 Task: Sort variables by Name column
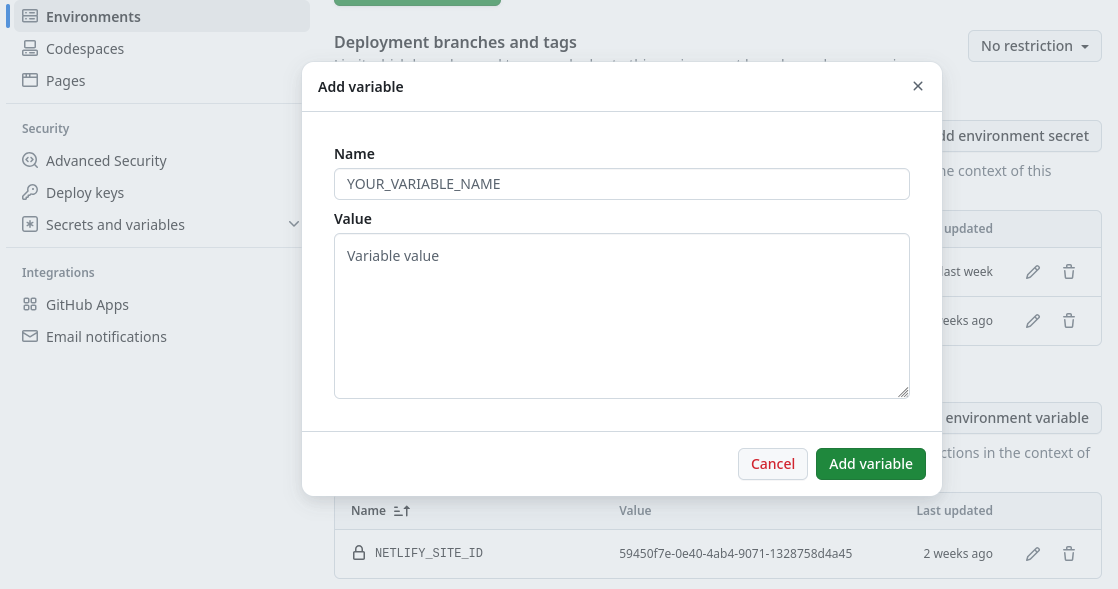(381, 511)
